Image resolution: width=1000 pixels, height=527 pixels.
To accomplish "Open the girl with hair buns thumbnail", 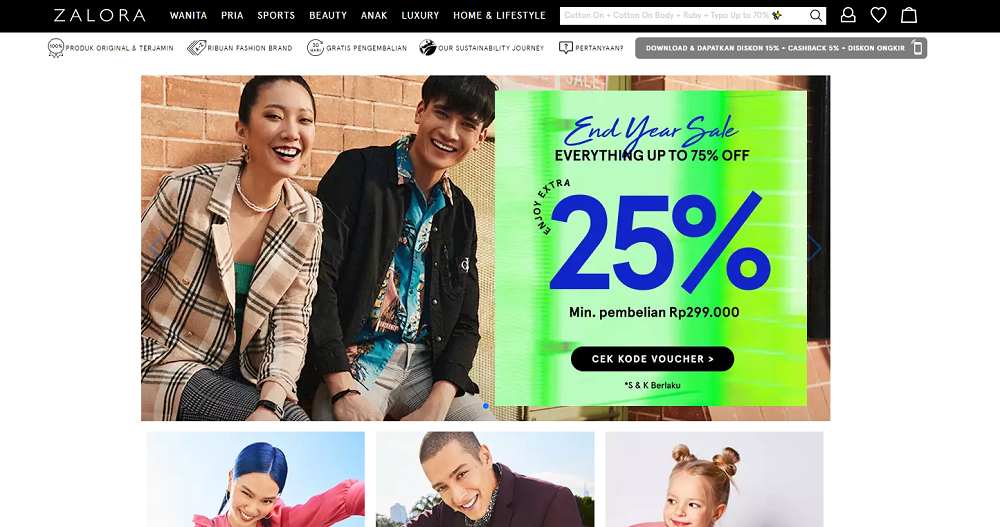I will (714, 479).
